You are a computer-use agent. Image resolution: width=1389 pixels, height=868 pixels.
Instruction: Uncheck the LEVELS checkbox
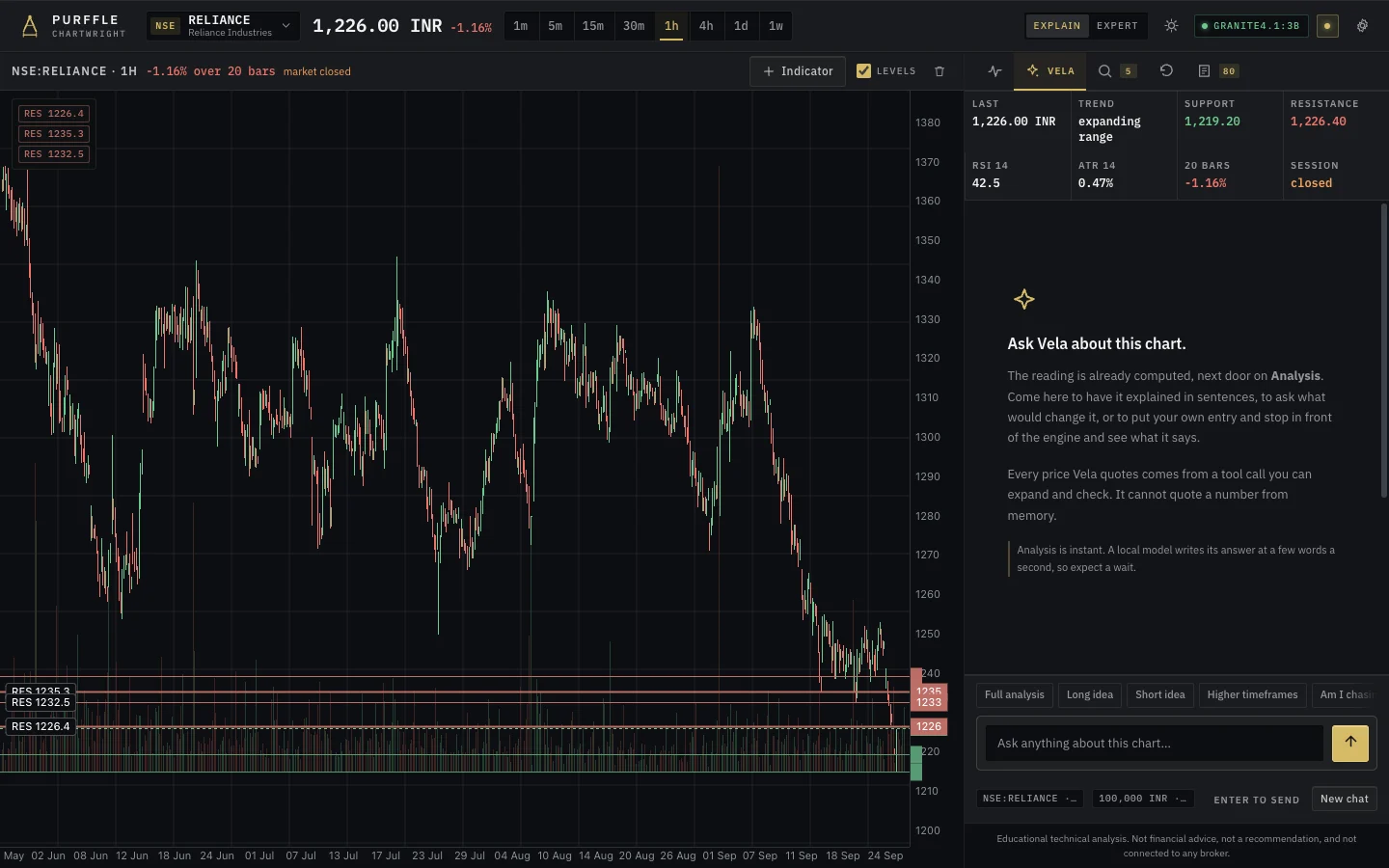[x=863, y=70]
